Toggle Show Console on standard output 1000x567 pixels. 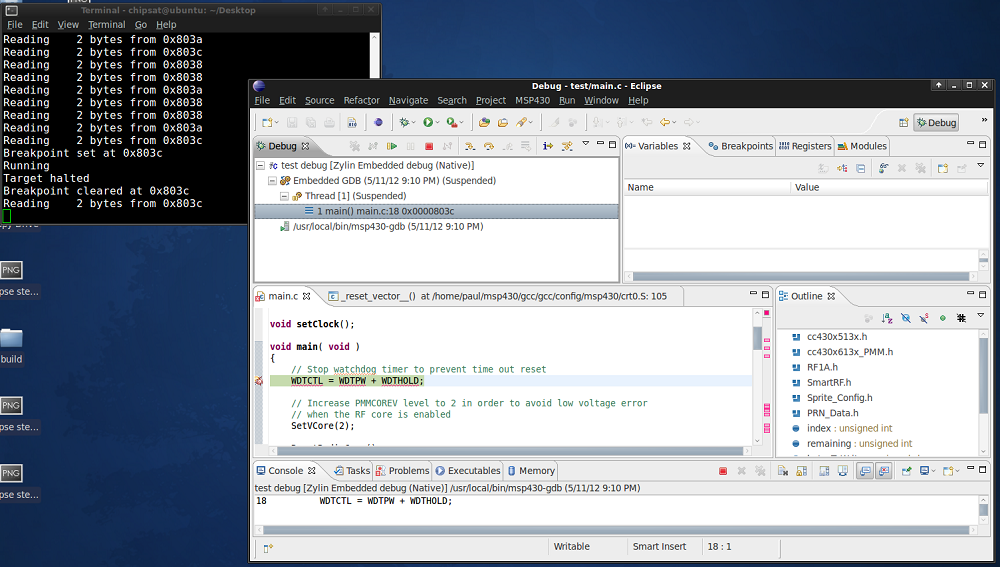coord(865,471)
